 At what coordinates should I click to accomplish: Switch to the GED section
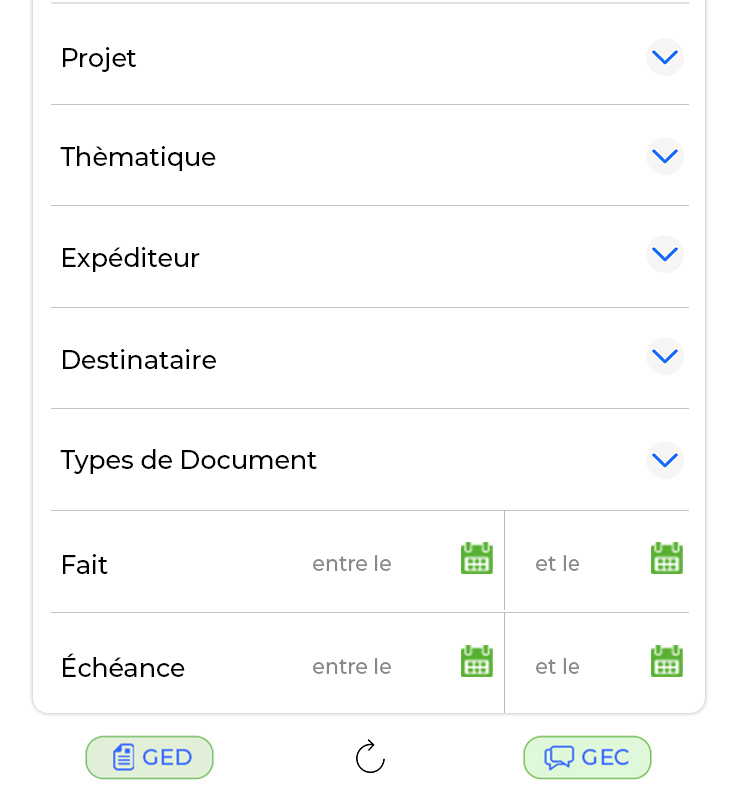tap(150, 757)
